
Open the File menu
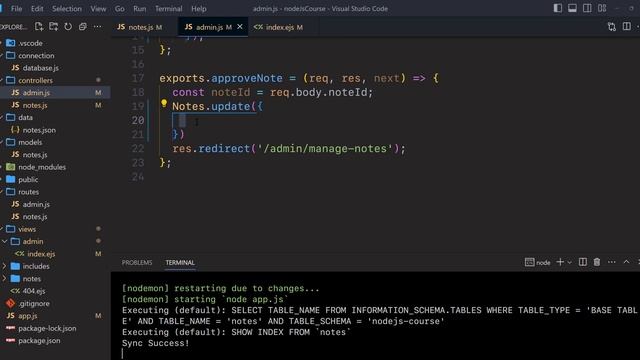17,9
